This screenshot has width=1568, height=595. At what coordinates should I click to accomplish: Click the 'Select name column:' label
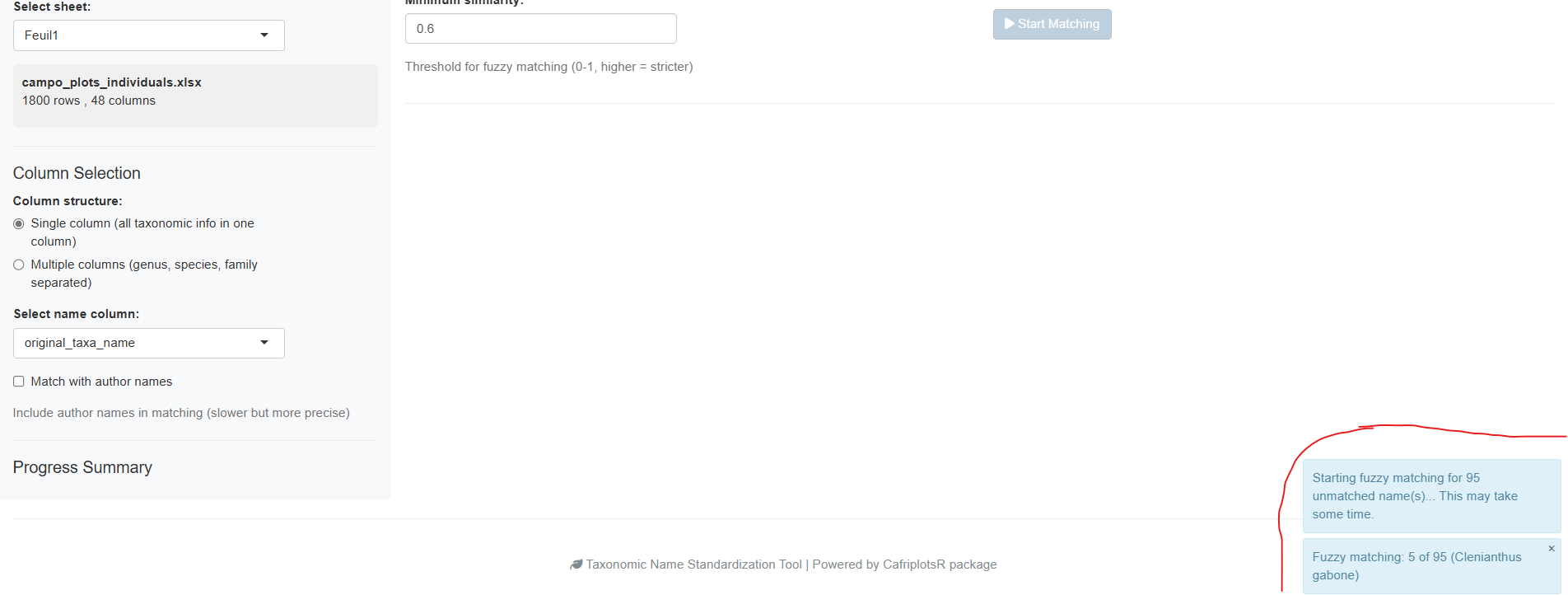(x=77, y=314)
